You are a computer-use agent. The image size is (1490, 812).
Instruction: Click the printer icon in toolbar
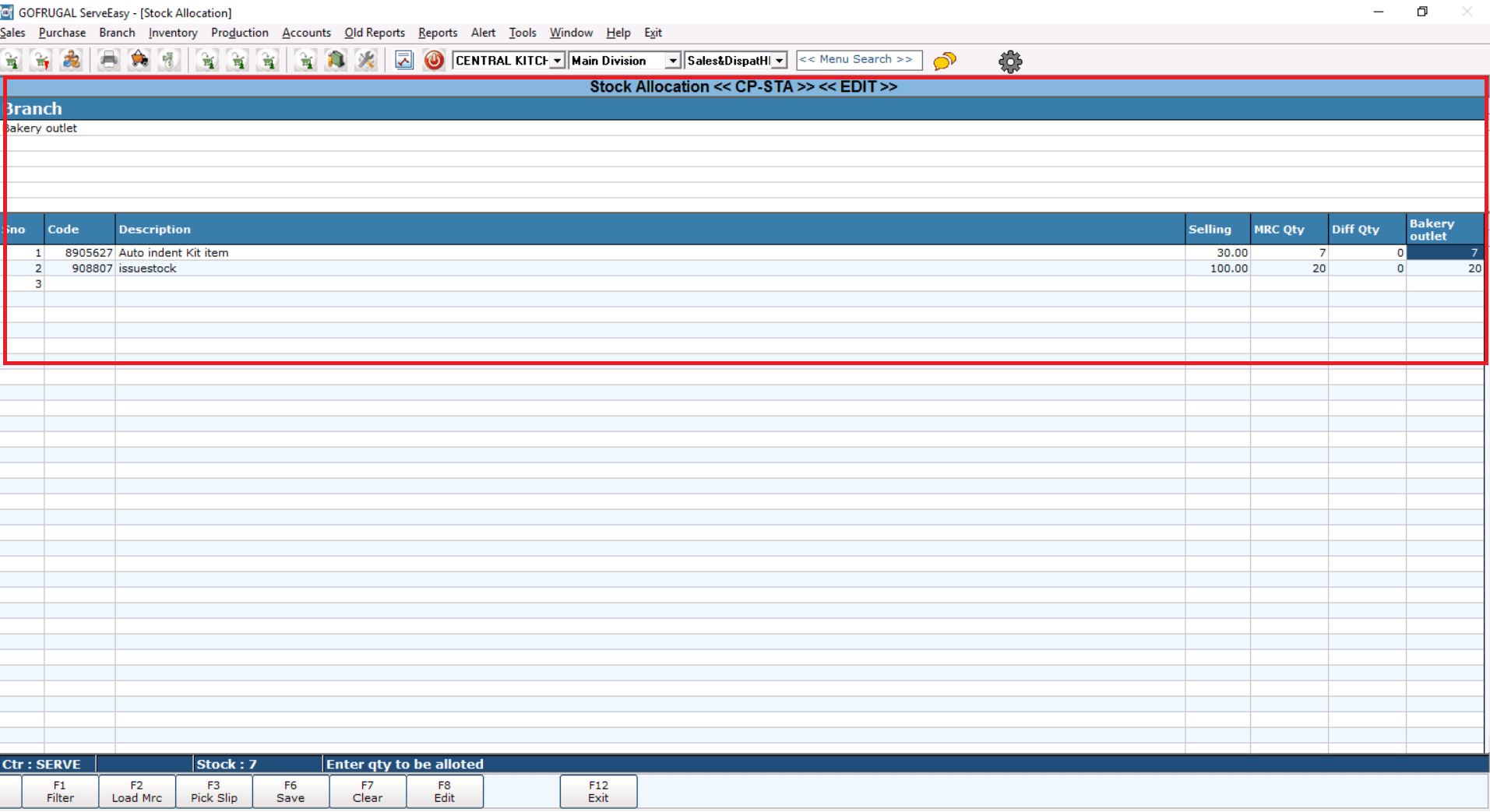[x=109, y=60]
